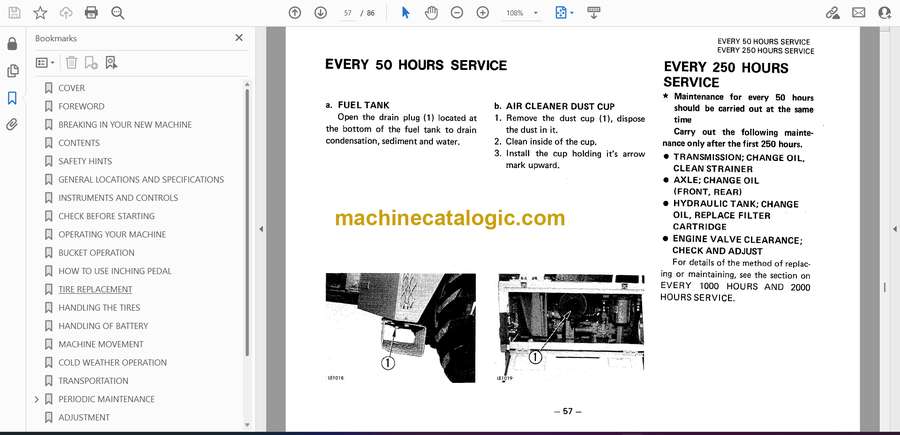Screen dimensions: 900x435
Task: Activate the Hand pan tool
Action: point(431,13)
